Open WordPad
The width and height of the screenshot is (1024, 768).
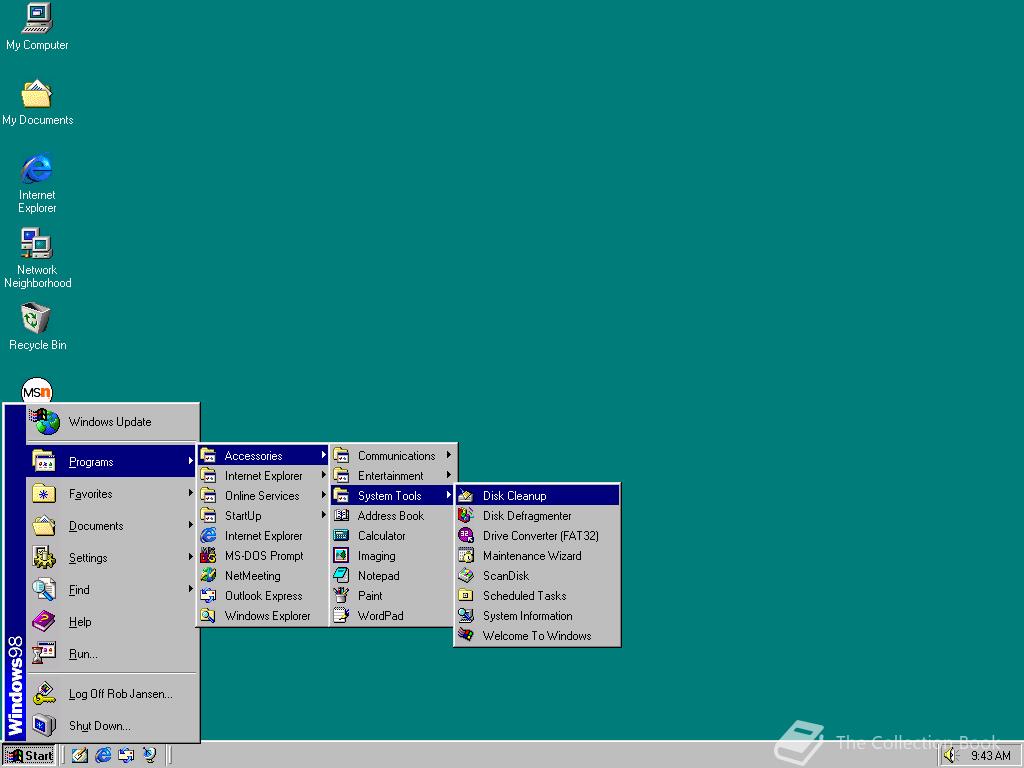pos(392,616)
